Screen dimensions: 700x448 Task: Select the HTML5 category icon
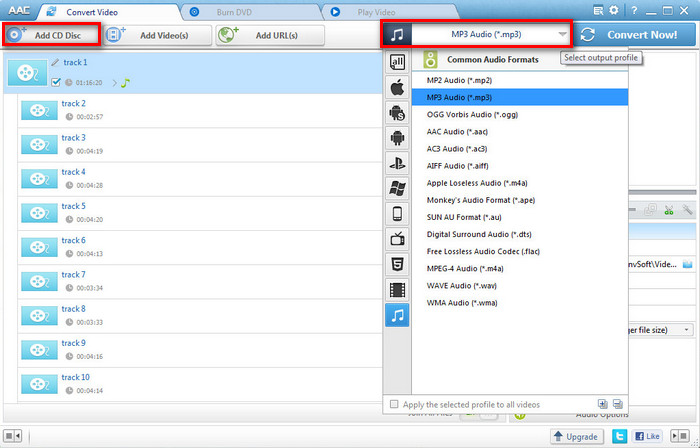point(397,265)
